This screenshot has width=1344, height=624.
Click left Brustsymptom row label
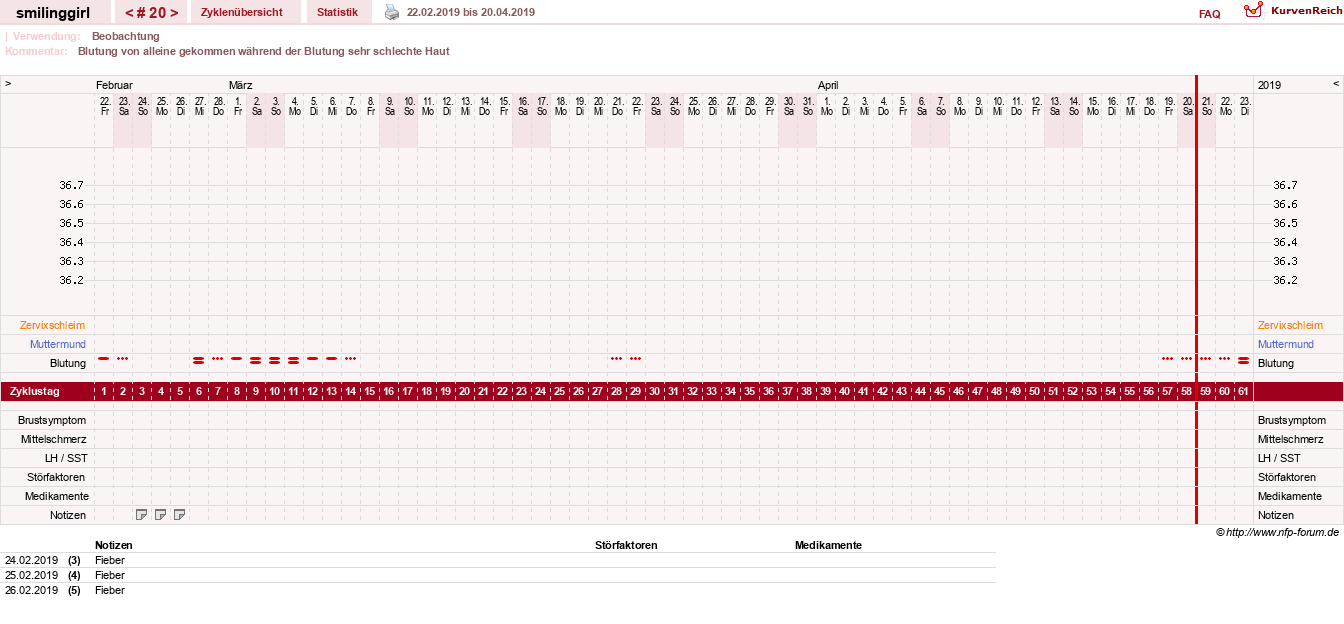[52, 420]
